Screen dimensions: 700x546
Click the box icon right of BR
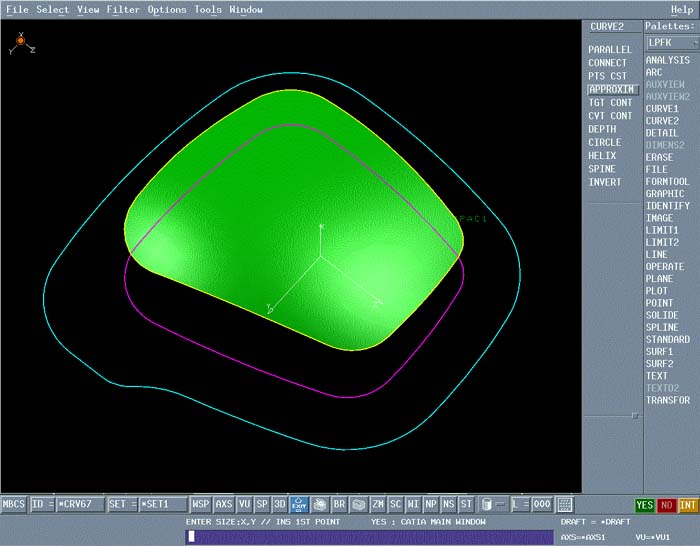click(x=358, y=505)
